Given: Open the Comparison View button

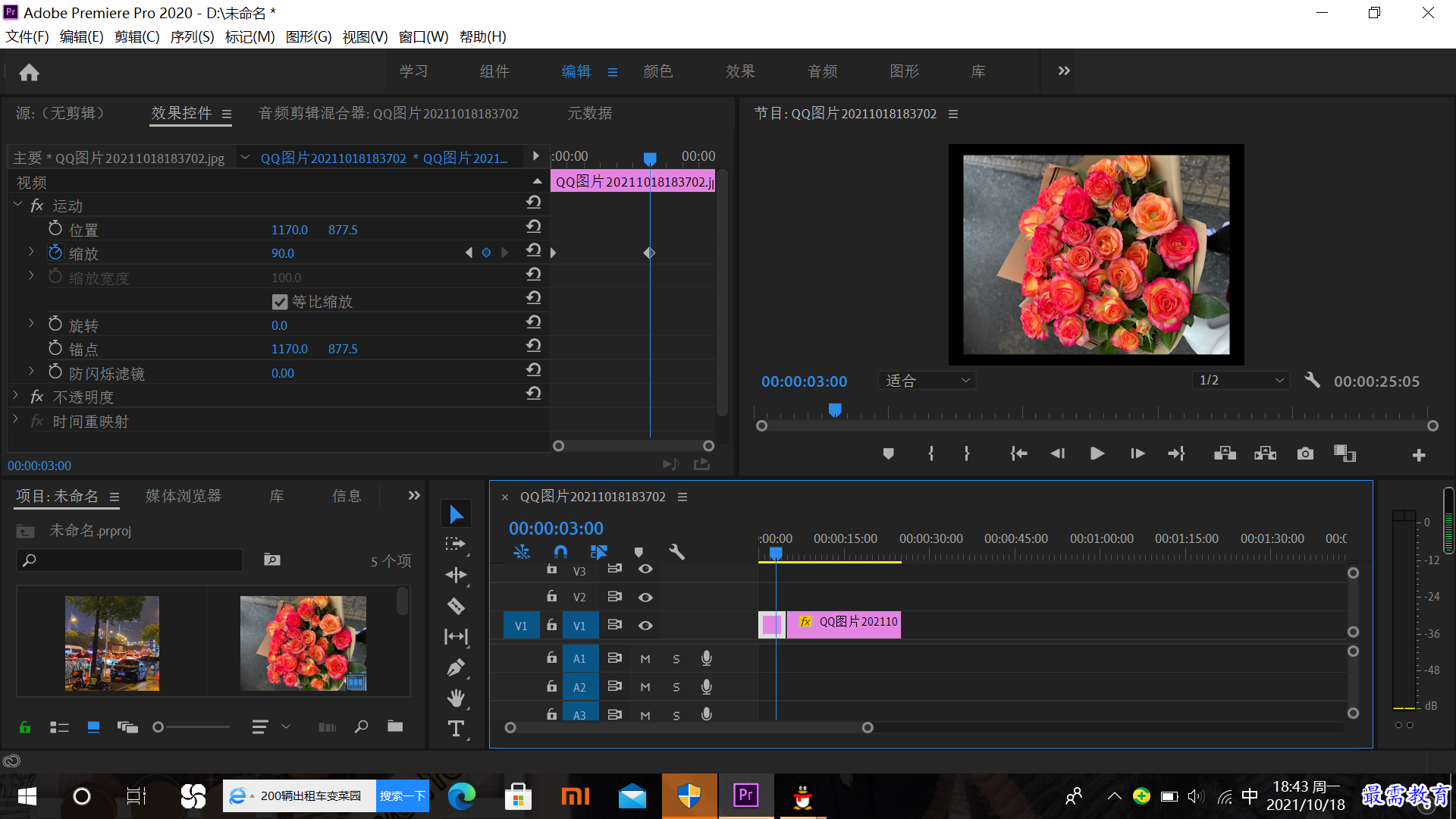Looking at the screenshot, I should [1345, 453].
